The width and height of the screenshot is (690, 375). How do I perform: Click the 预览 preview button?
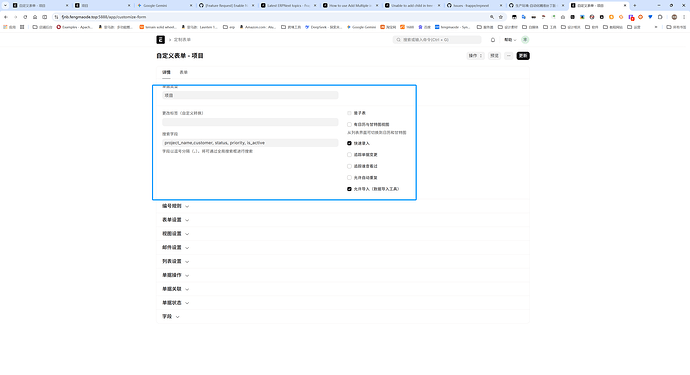coord(495,56)
